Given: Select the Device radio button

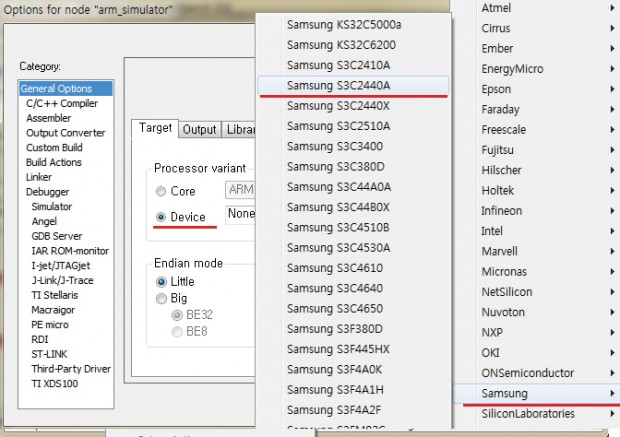Looking at the screenshot, I should [x=161, y=217].
